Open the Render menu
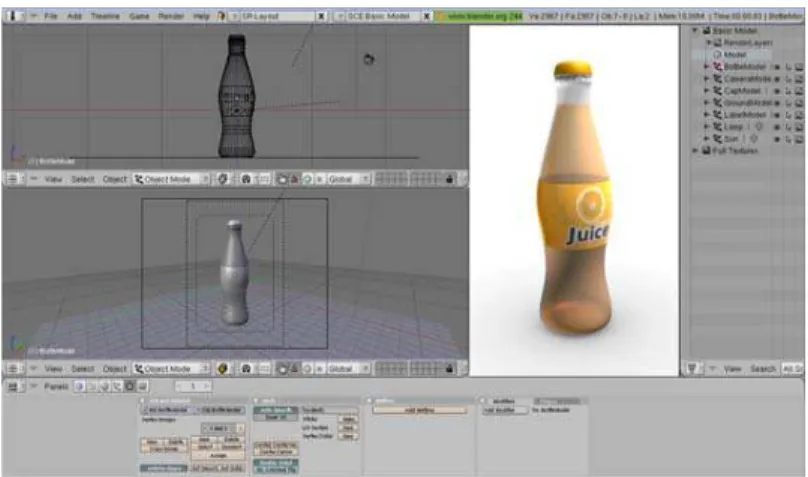 [x=171, y=16]
